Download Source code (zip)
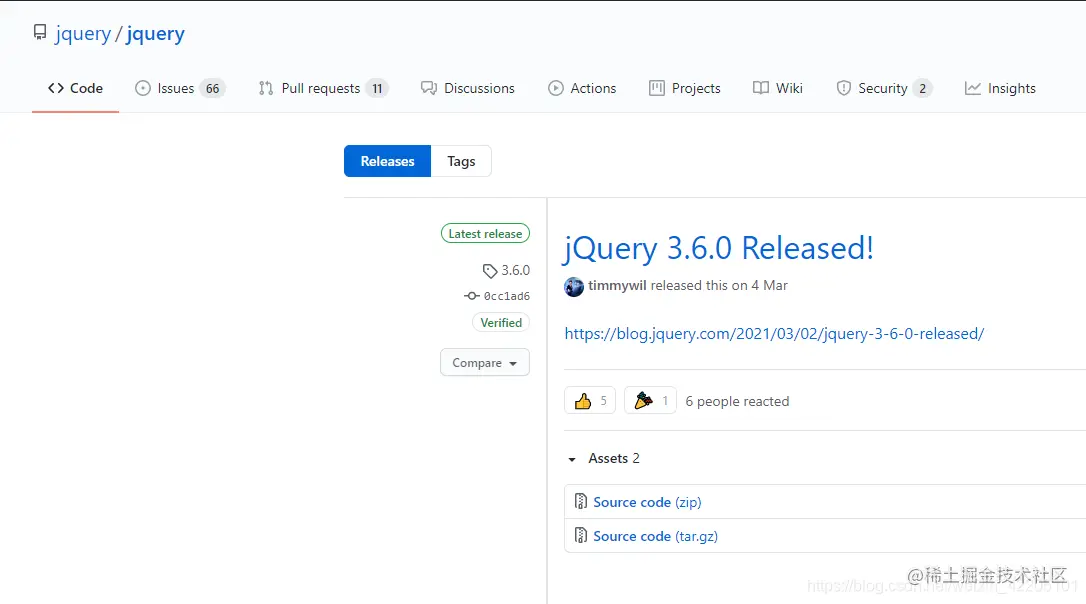 647,502
